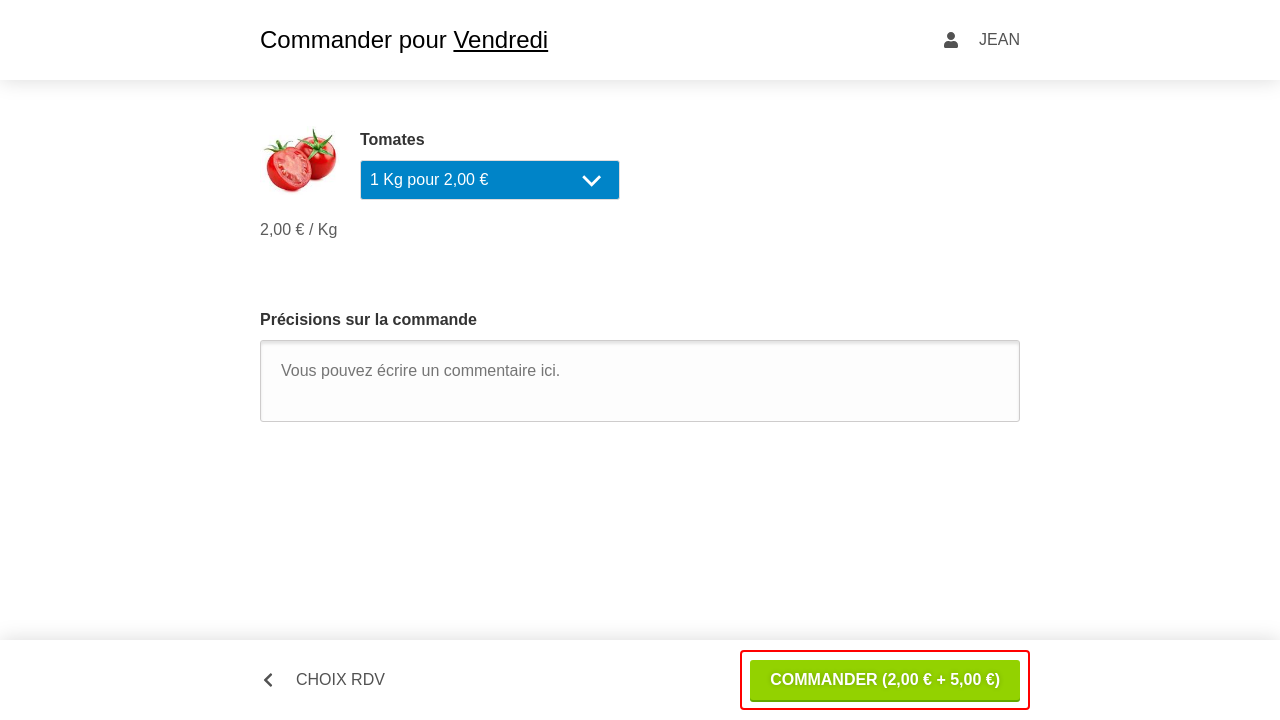The height and width of the screenshot is (720, 1280).
Task: Go back using the left chevron icon
Action: [x=268, y=680]
